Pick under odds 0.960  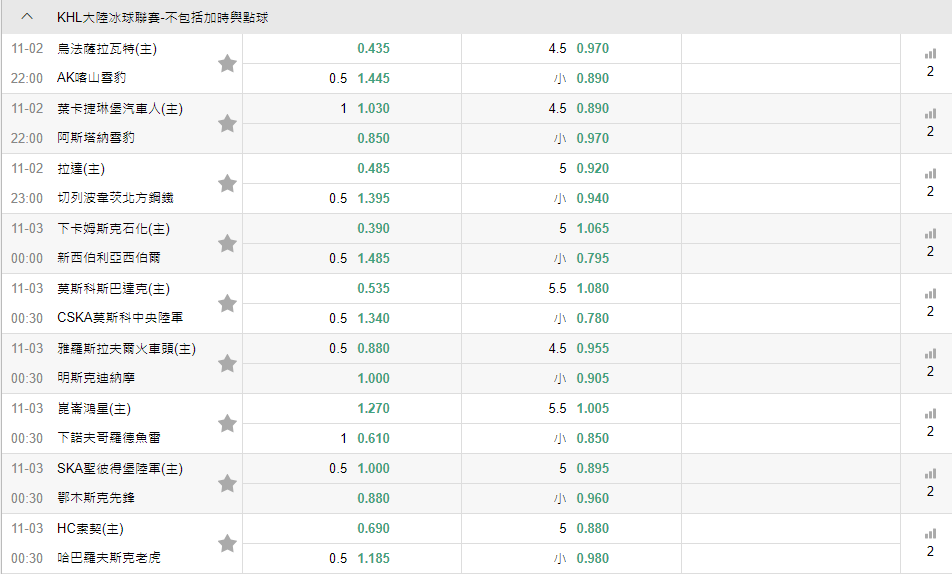point(593,499)
